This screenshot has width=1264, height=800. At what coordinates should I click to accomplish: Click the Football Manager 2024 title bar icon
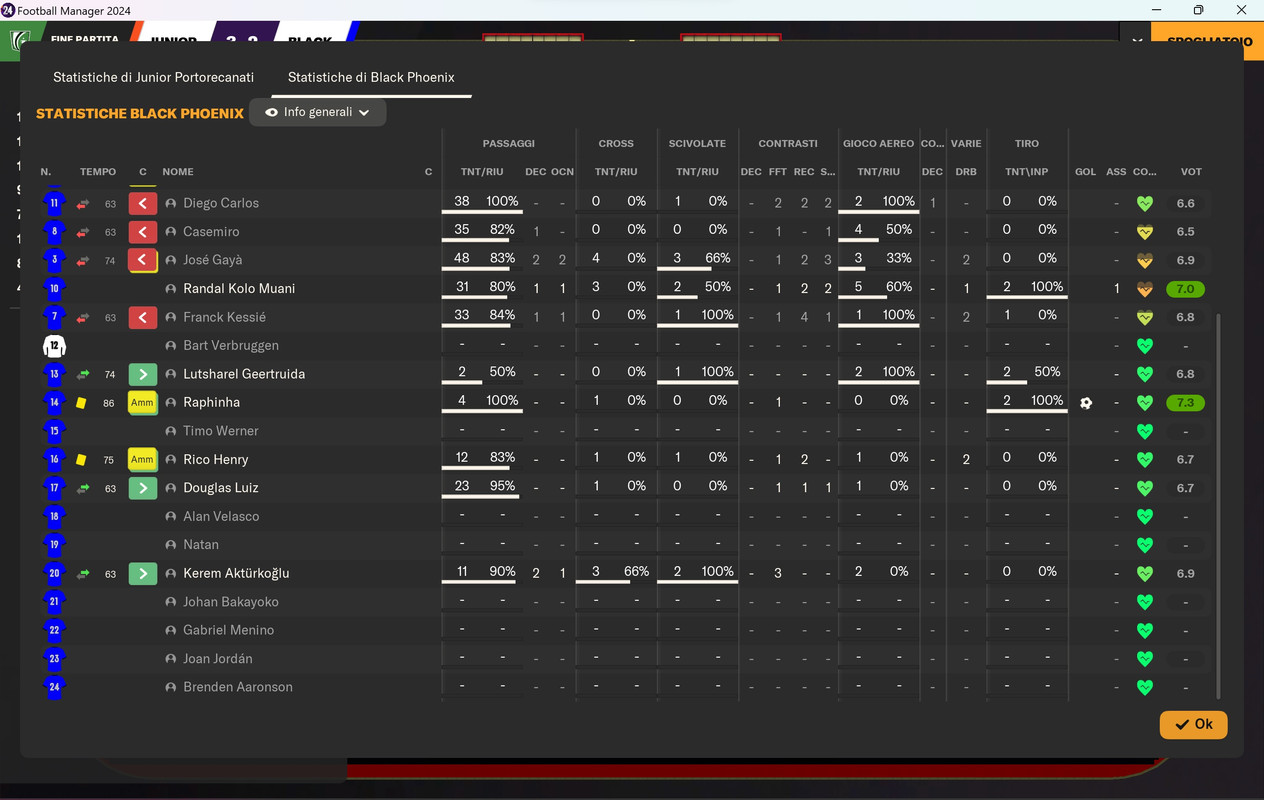(x=8, y=10)
